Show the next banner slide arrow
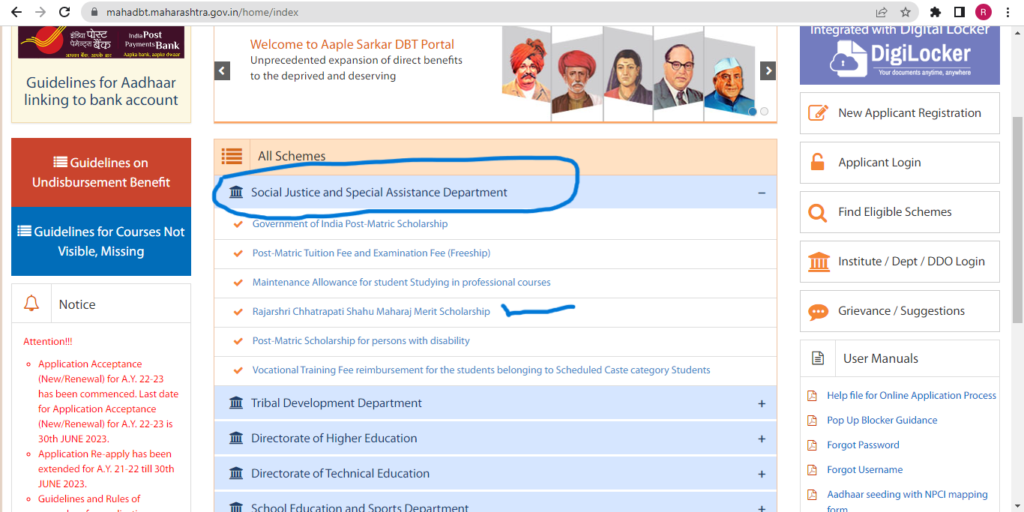Image resolution: width=1024 pixels, height=512 pixels. click(x=768, y=71)
